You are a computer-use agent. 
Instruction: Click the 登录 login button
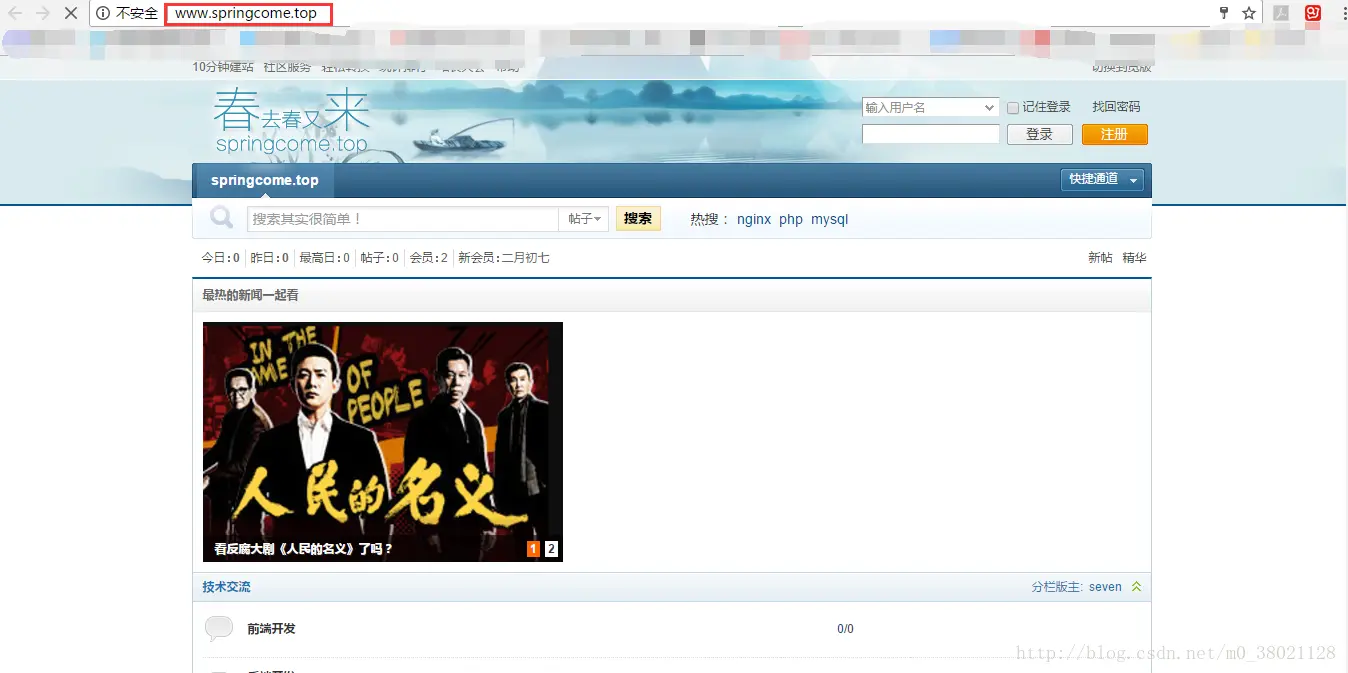pos(1039,134)
